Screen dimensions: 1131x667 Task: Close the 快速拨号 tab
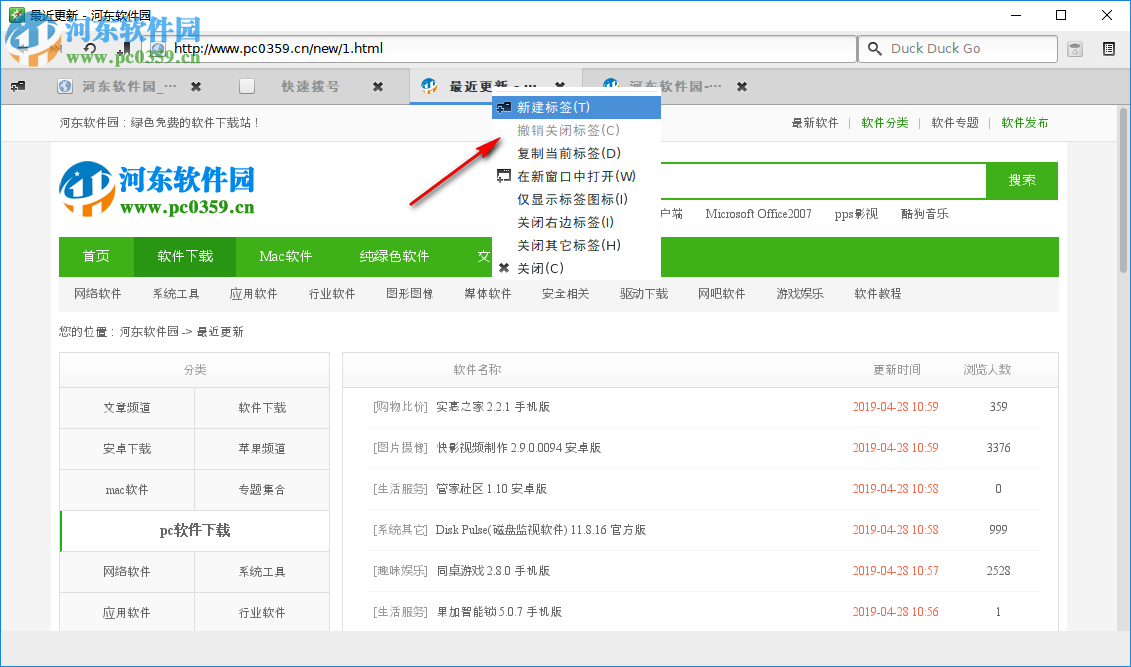click(377, 86)
